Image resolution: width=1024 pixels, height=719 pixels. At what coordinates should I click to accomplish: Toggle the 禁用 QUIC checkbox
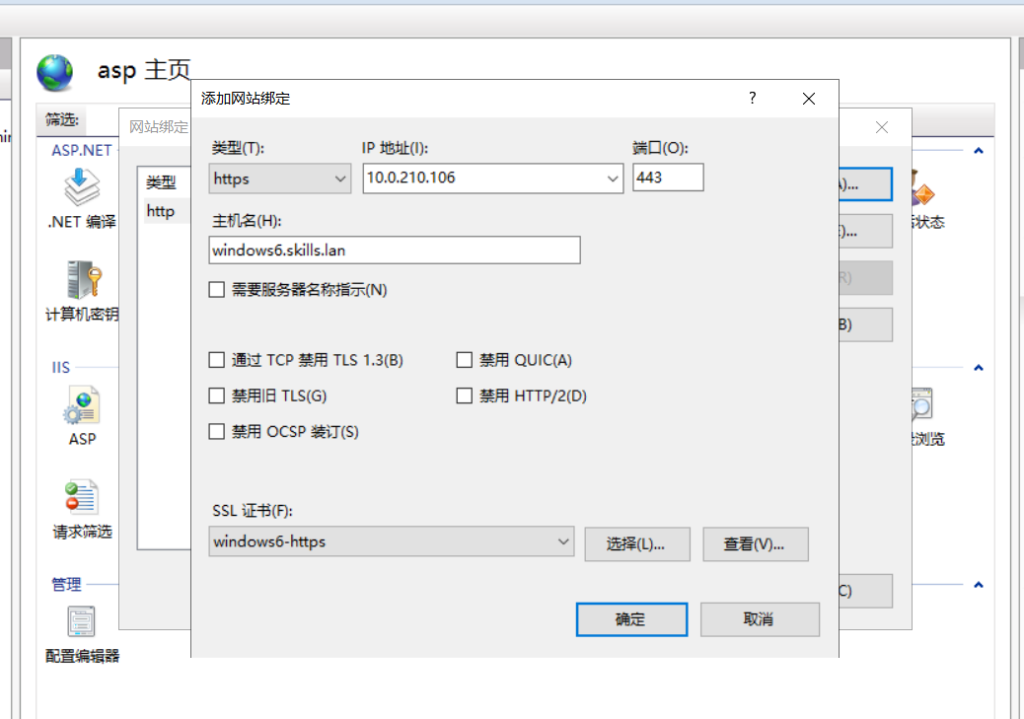(464, 360)
